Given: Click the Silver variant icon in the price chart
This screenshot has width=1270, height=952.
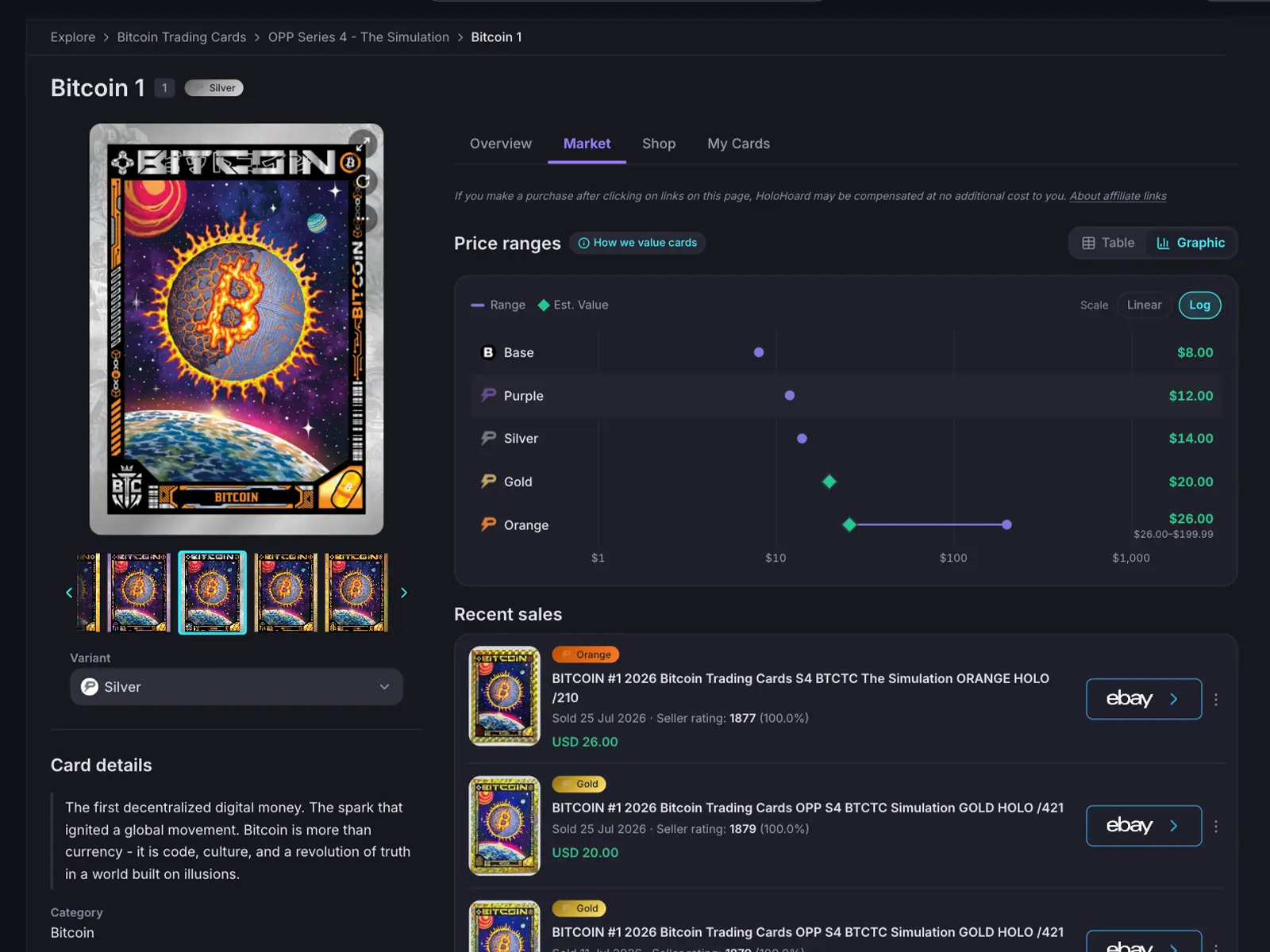Looking at the screenshot, I should 488,438.
